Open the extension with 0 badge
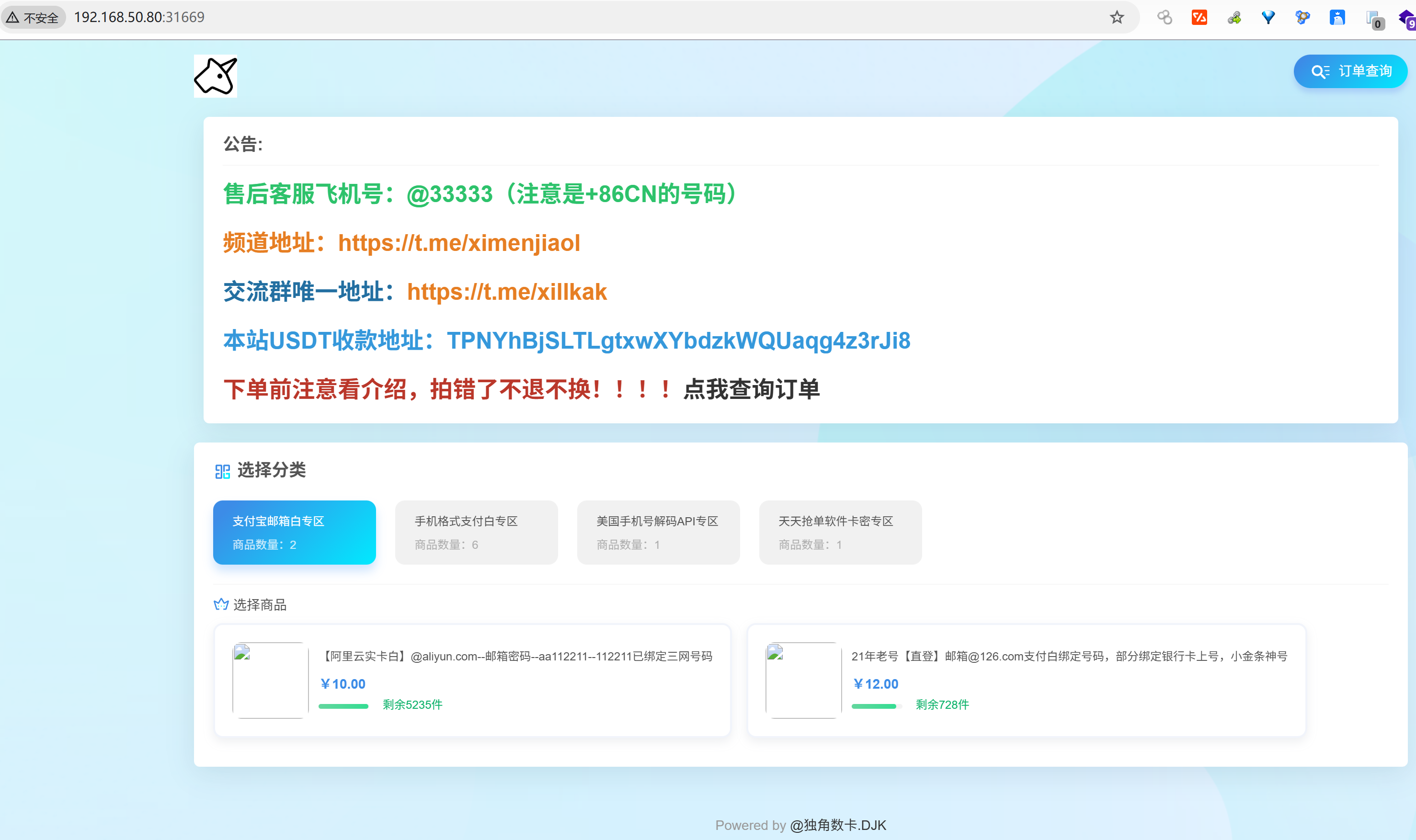 point(1373,19)
